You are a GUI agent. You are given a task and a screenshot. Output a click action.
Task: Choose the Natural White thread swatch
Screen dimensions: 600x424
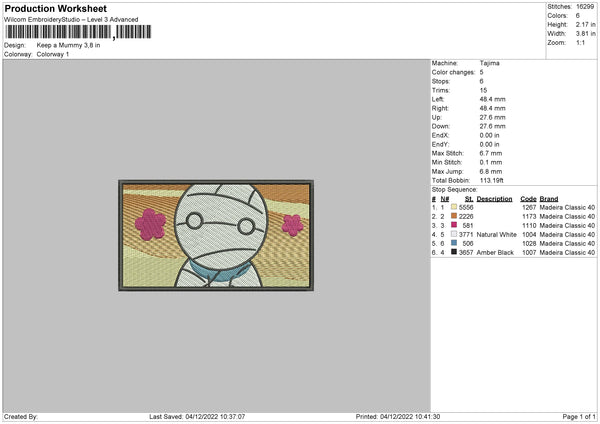[454, 234]
